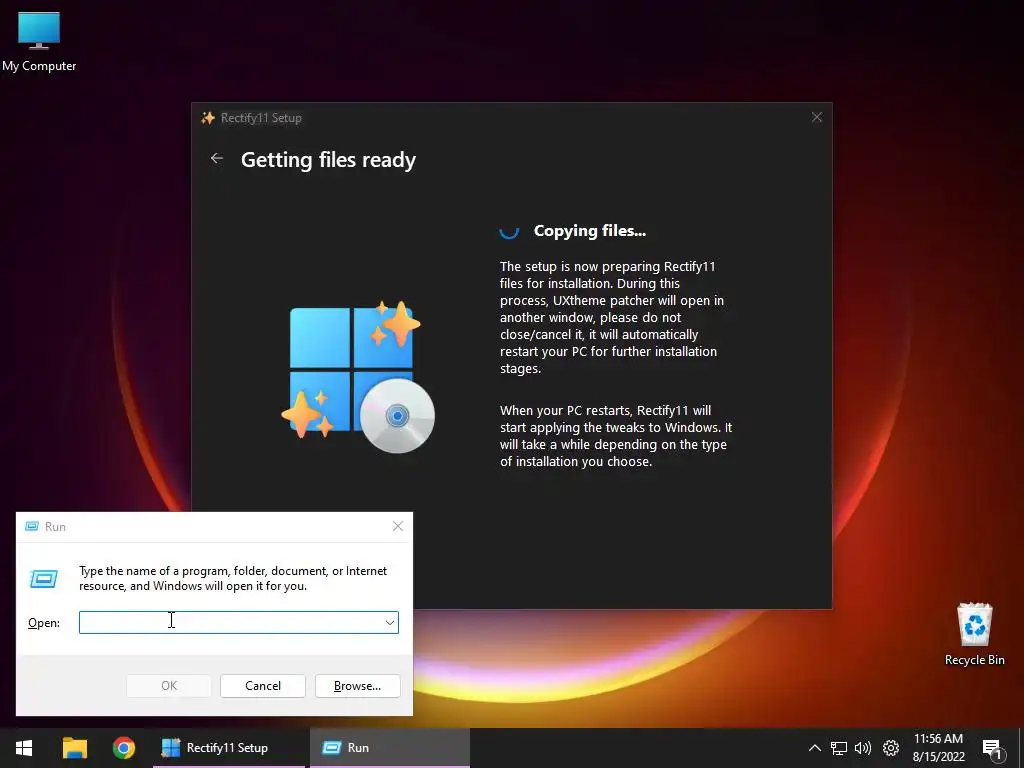Click the paragraph starting with 'The setup is now preparing'
The height and width of the screenshot is (768, 1024).
coord(612,317)
